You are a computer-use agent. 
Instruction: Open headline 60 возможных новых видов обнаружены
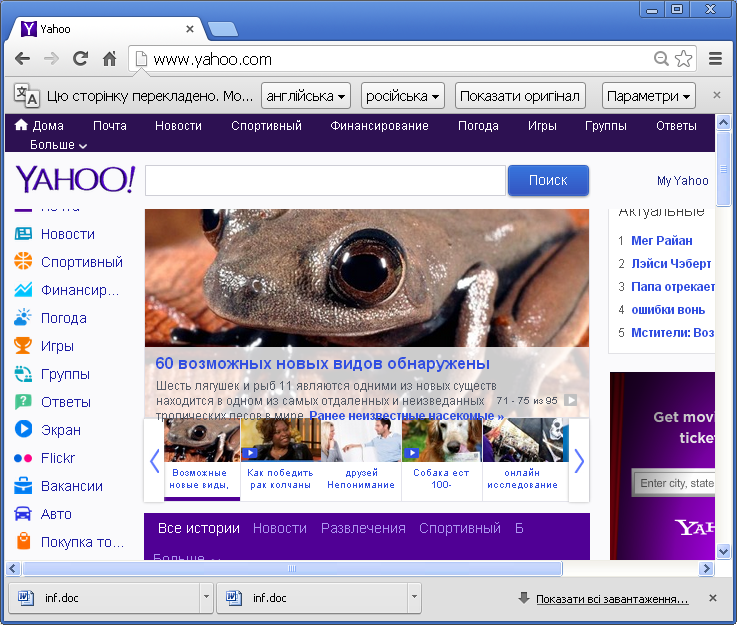coord(322,363)
